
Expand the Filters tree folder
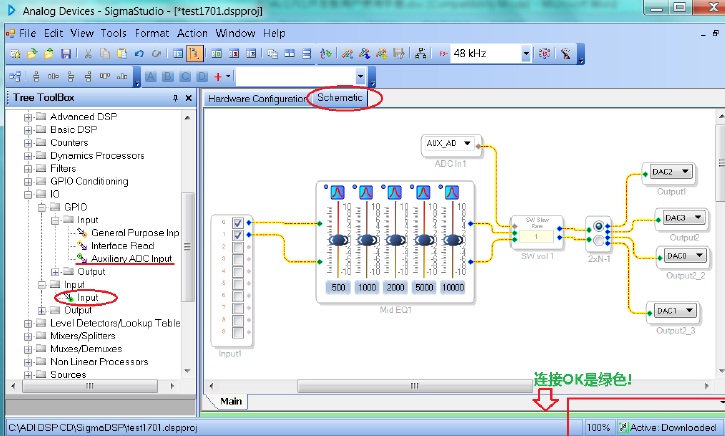[x=28, y=169]
